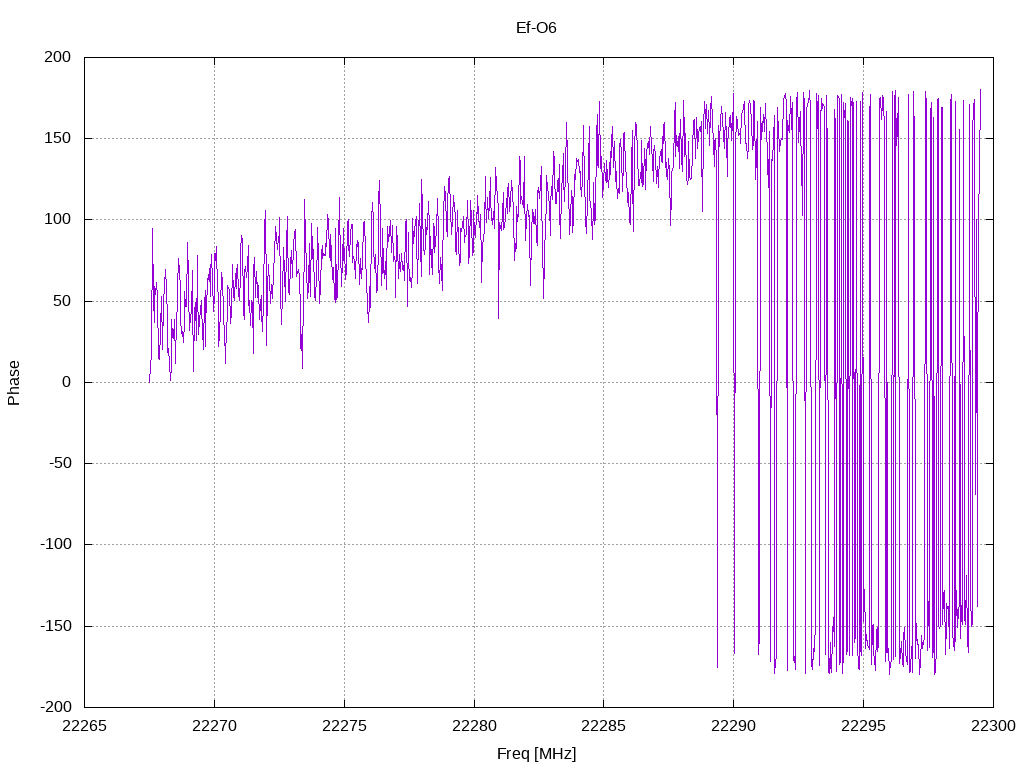The width and height of the screenshot is (1024, 768).
Task: Click the x-axis tick label '22285'
Action: (x=603, y=726)
